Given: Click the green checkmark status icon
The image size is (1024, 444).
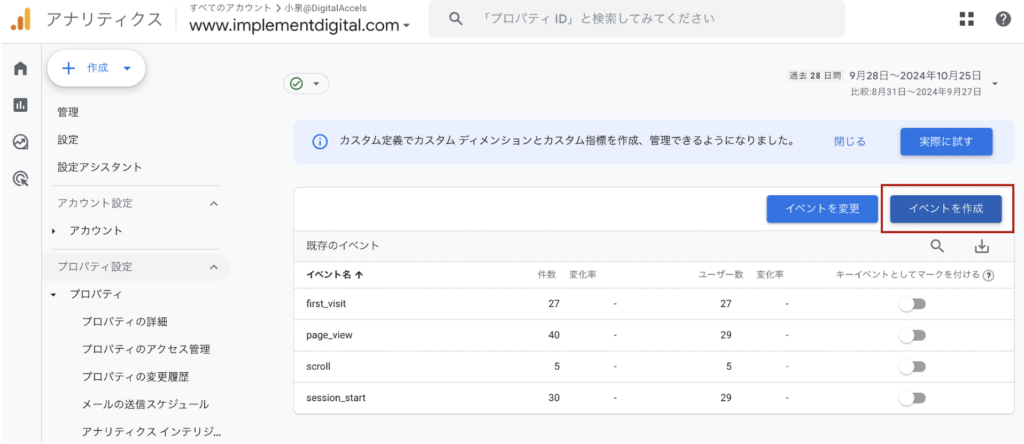Looking at the screenshot, I should click(296, 84).
